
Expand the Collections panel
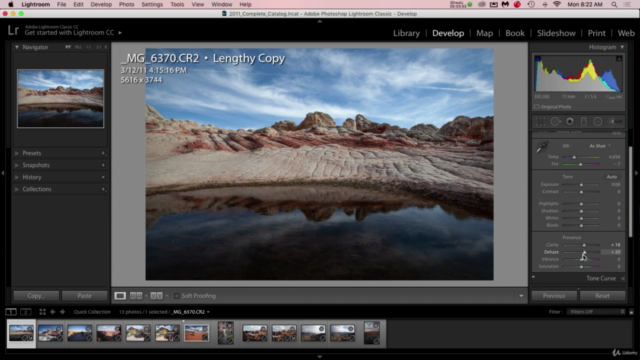coord(17,189)
